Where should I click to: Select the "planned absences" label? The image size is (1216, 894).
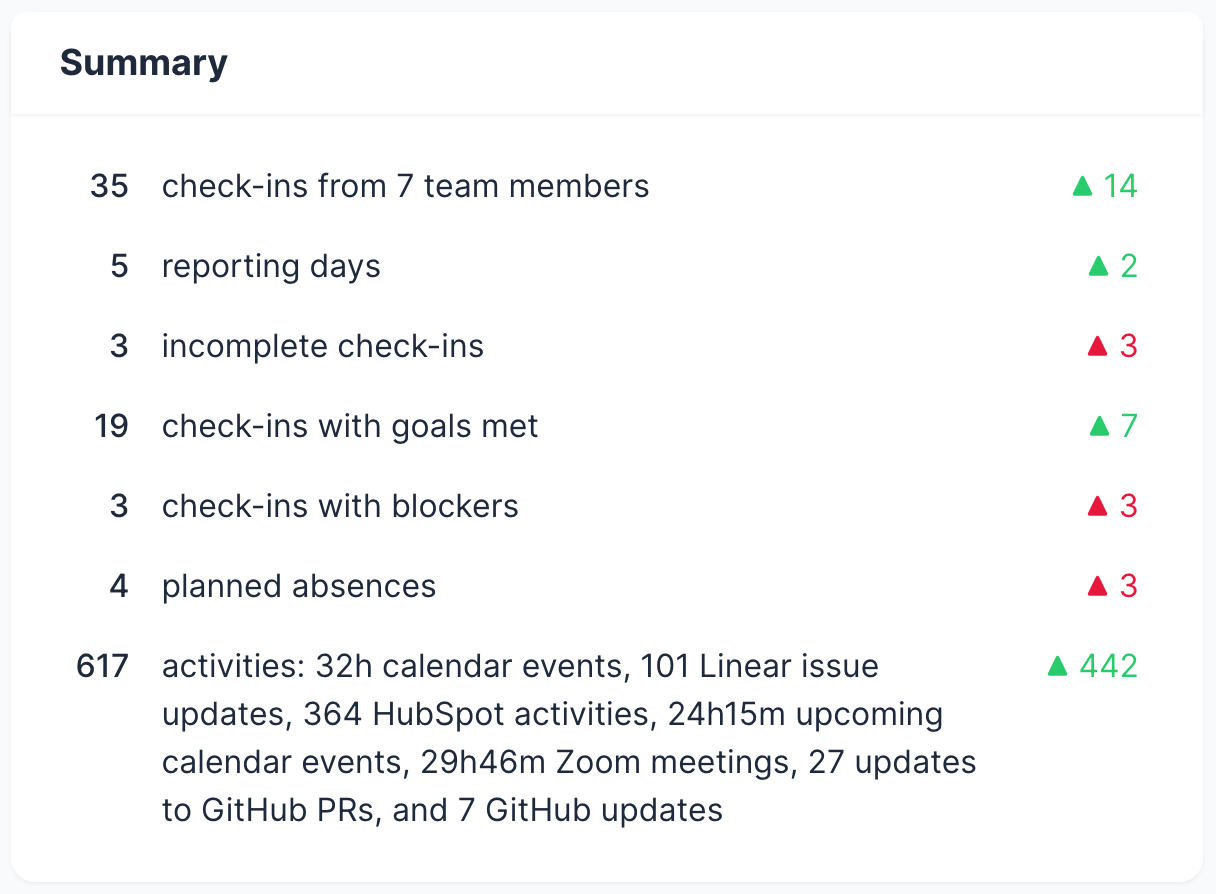[x=299, y=586]
